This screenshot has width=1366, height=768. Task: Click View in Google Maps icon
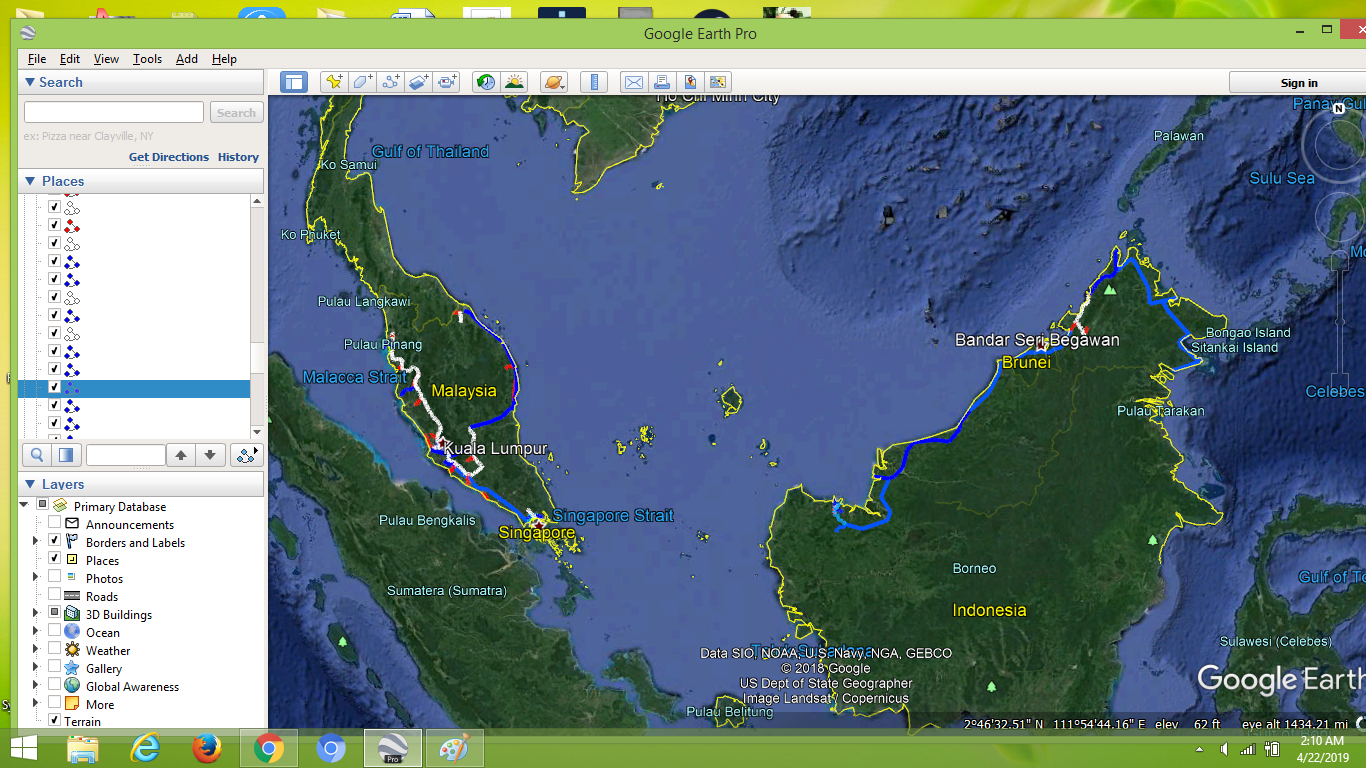tap(690, 82)
